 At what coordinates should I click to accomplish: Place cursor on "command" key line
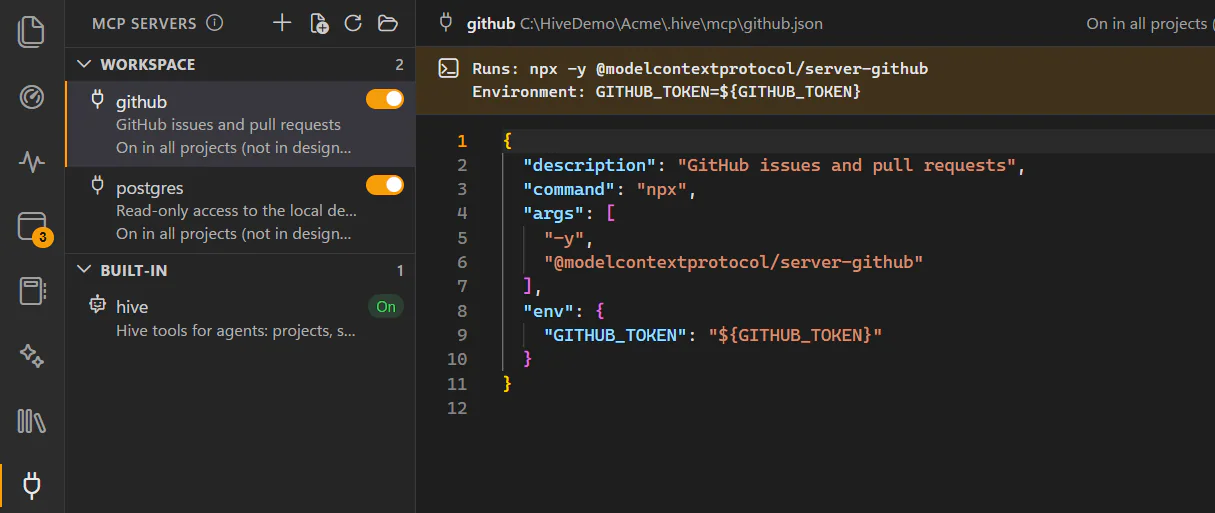click(570, 189)
